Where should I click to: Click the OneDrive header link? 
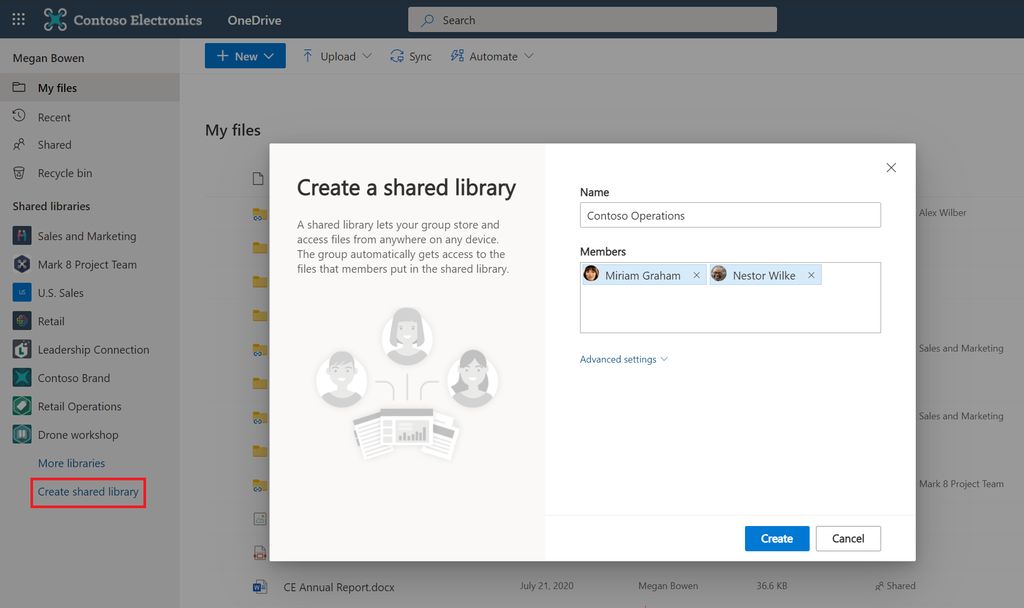pos(254,20)
